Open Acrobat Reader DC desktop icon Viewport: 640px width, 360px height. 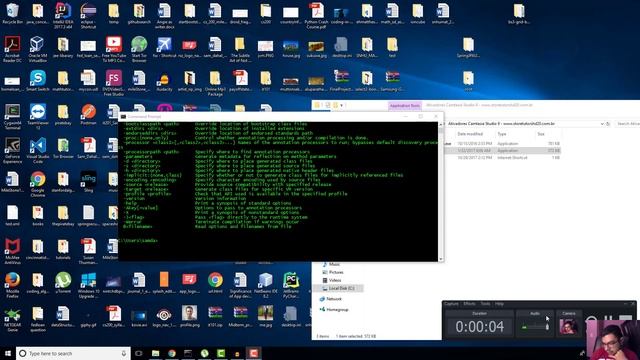[x=12, y=49]
